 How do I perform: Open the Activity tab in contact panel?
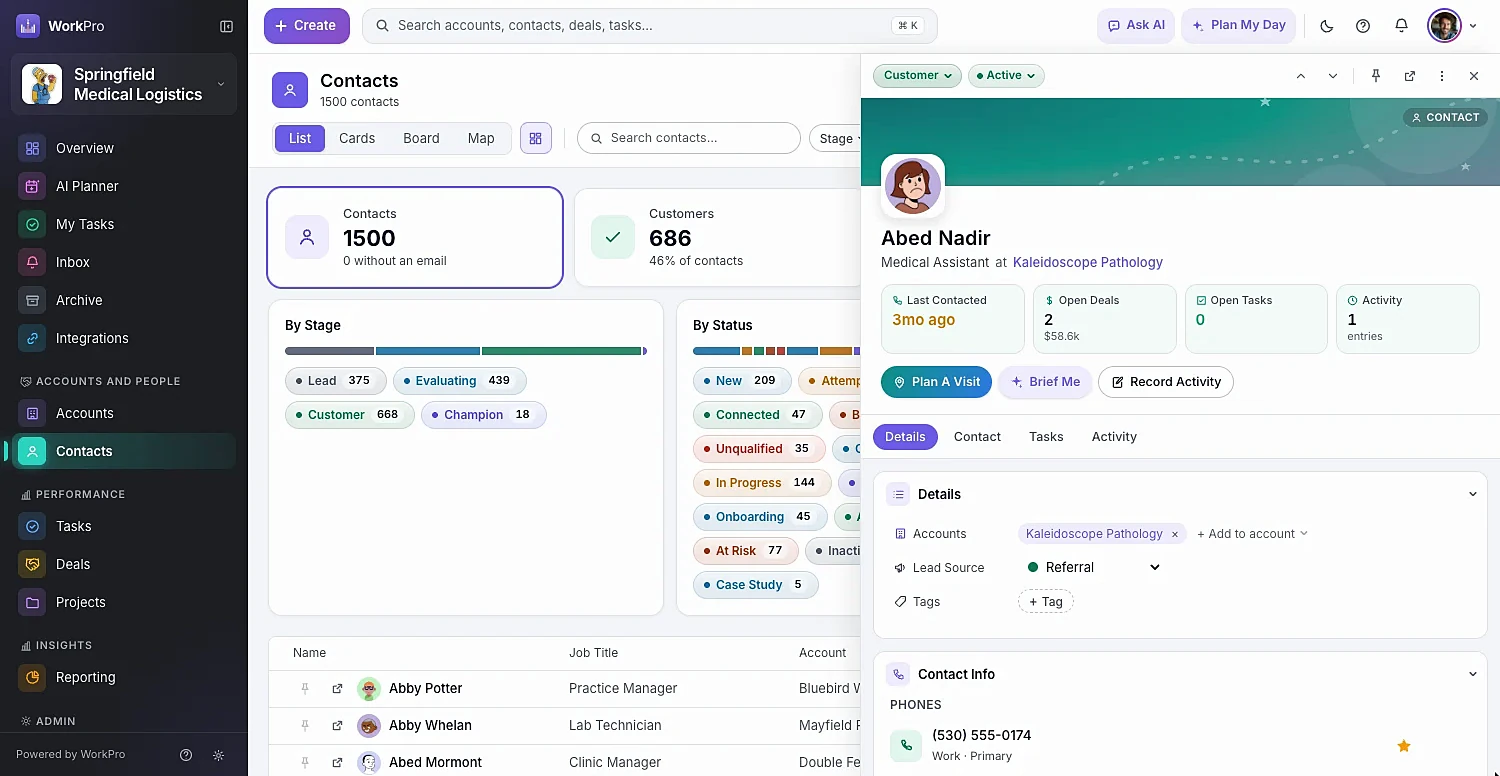tap(1114, 437)
